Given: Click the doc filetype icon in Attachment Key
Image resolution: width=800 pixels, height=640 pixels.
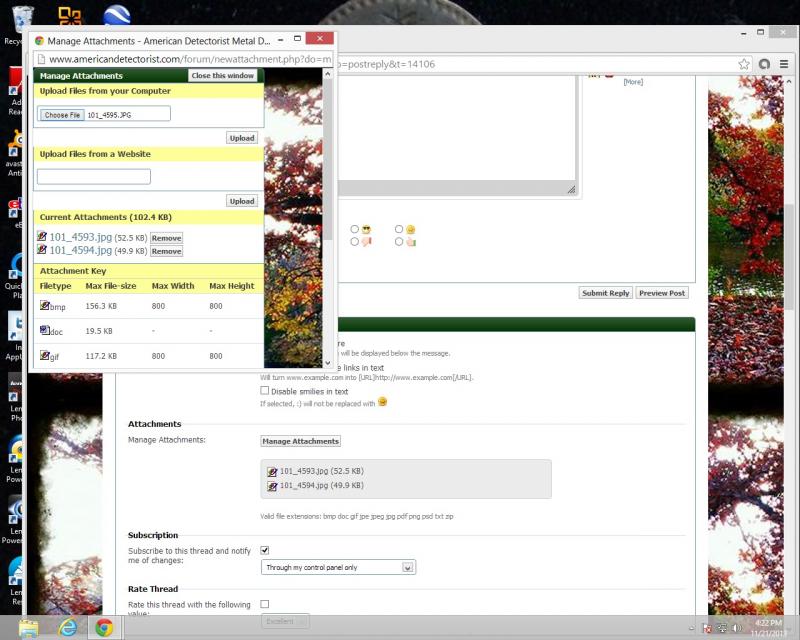Looking at the screenshot, I should tap(45, 330).
